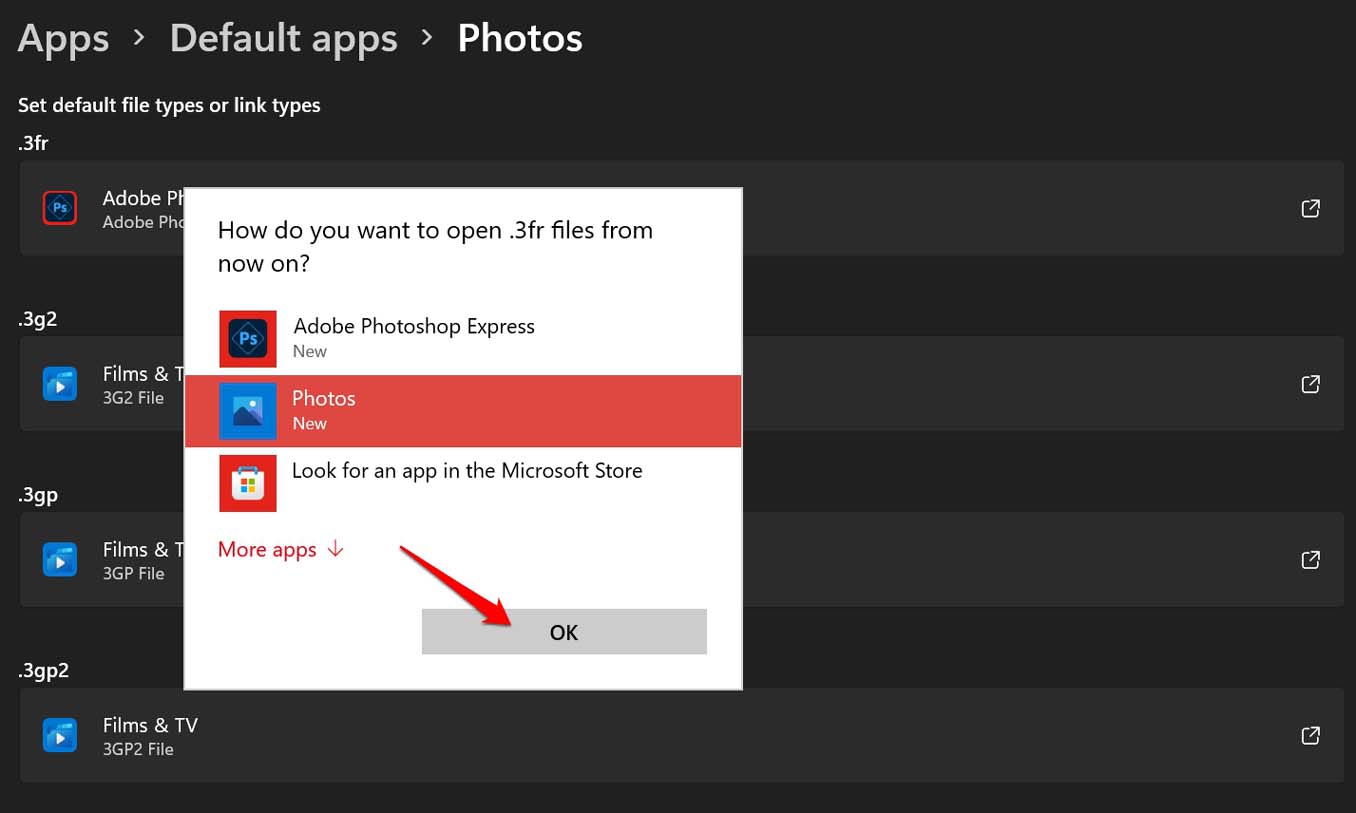Click Photoshop icon in .3fr background row
Viewport: 1356px width, 813px height.
(60, 208)
